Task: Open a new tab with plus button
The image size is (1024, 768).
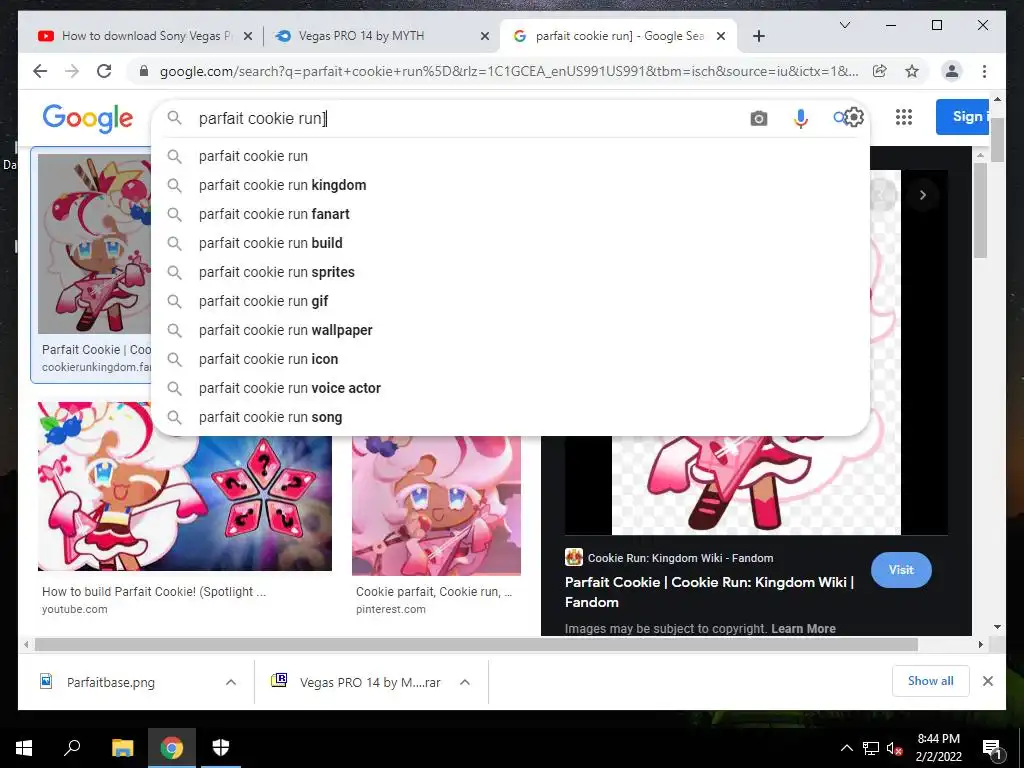Action: click(x=758, y=36)
